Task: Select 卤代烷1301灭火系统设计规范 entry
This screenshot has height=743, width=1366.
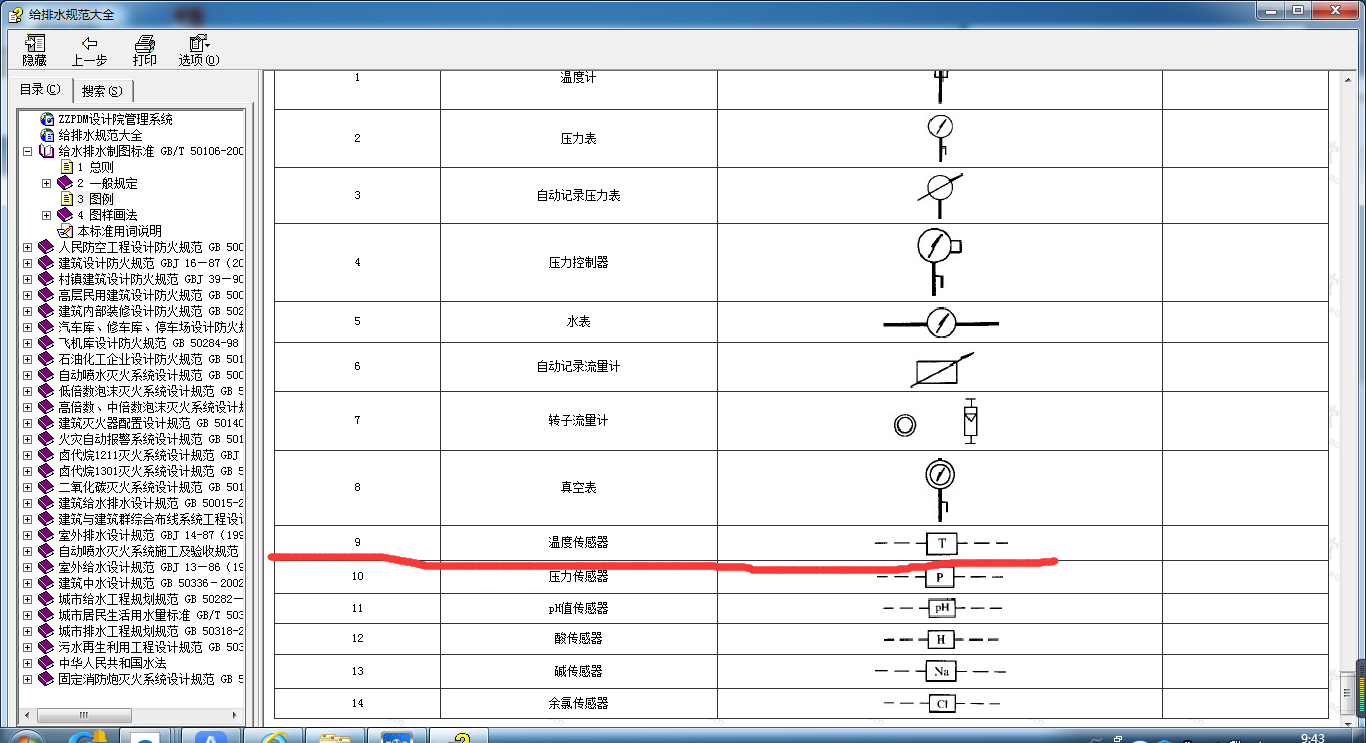Action: (x=151, y=471)
